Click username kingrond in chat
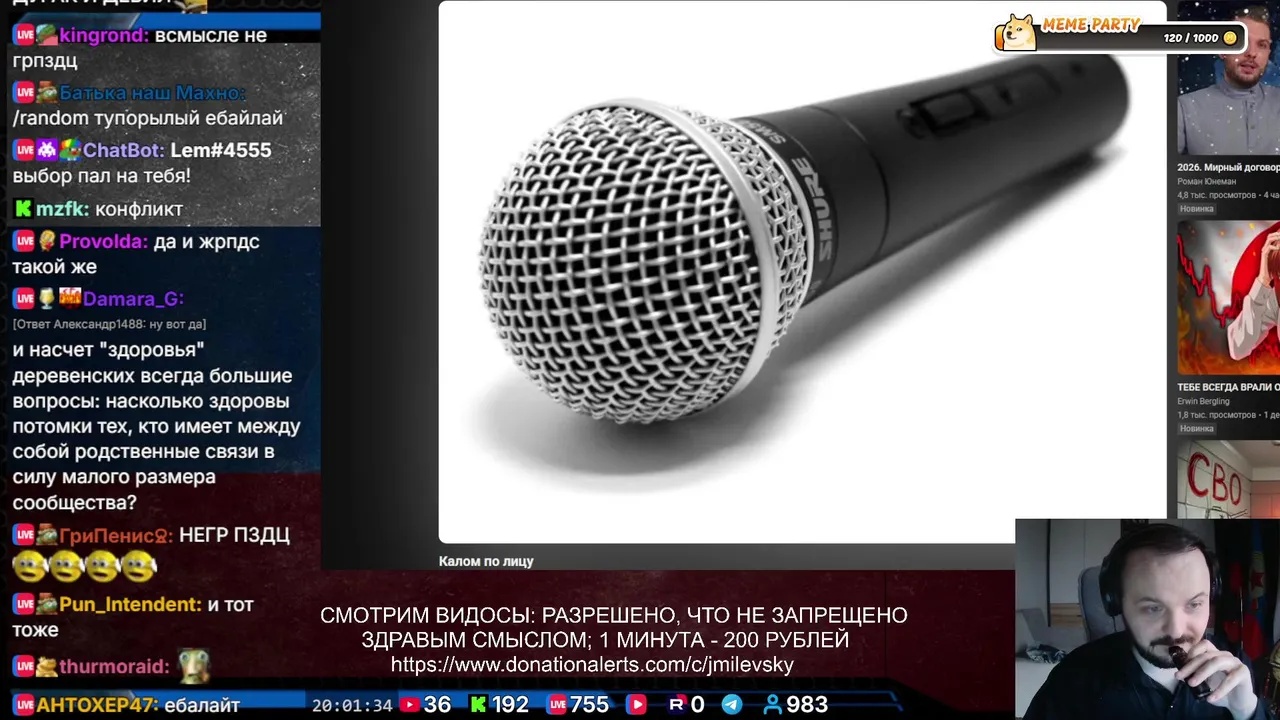 coord(104,35)
